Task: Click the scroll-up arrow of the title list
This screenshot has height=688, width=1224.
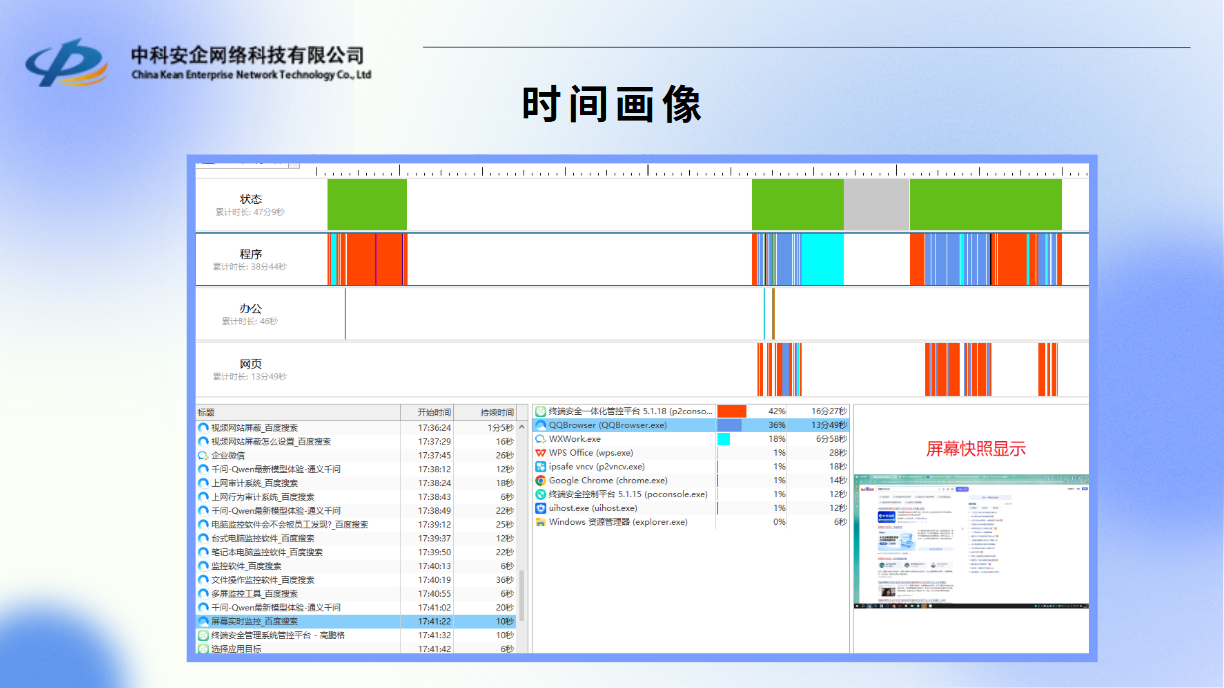Action: [520, 426]
